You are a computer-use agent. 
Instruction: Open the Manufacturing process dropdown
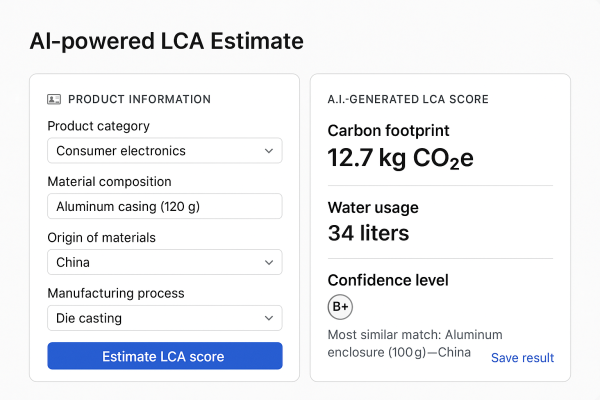click(164, 318)
